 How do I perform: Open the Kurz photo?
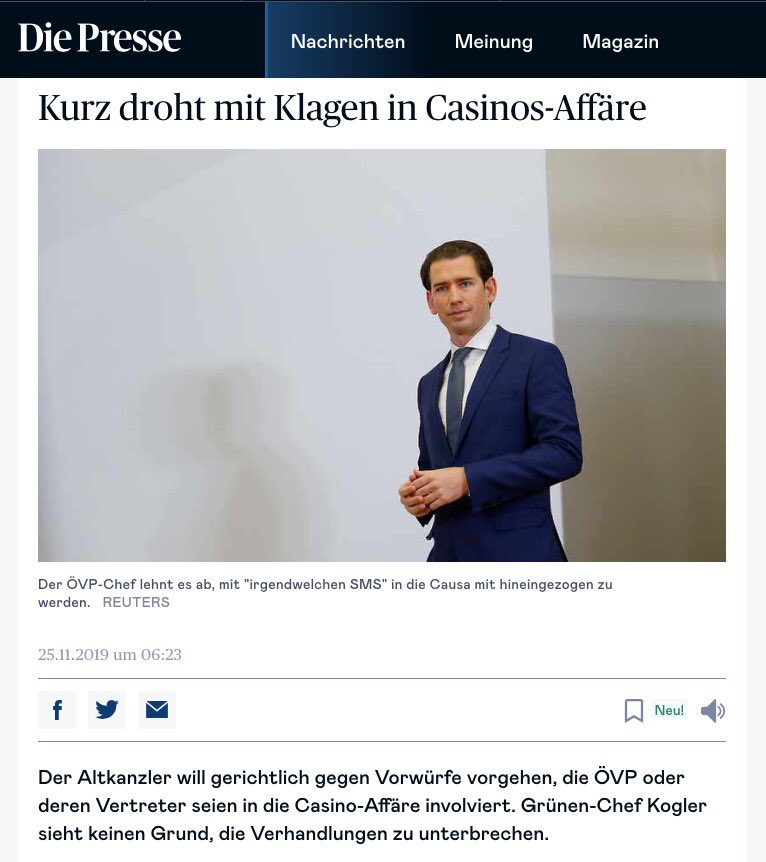(x=382, y=355)
